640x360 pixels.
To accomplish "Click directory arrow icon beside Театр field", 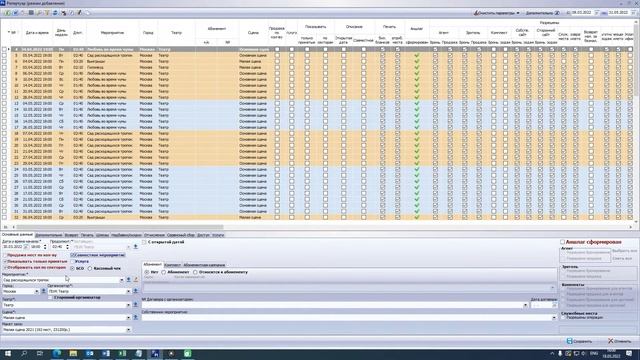I will pos(136,305).
